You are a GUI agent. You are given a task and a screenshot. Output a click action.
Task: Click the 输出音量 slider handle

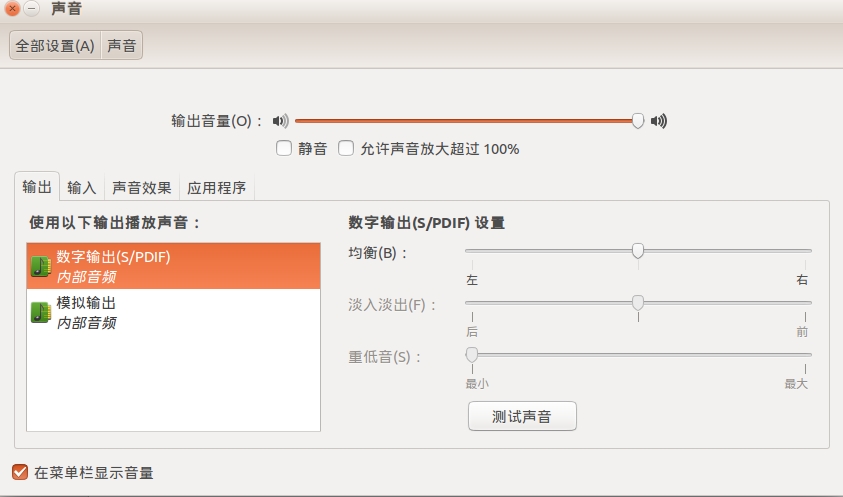638,121
